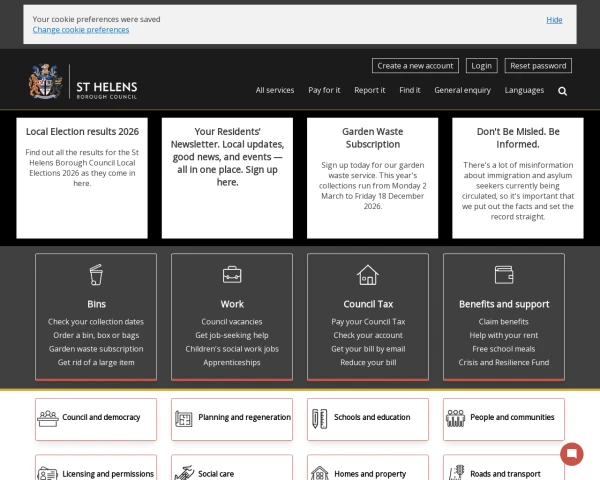Open the Residents' Newsletter sign up card
The width and height of the screenshot is (600, 480).
(227, 178)
